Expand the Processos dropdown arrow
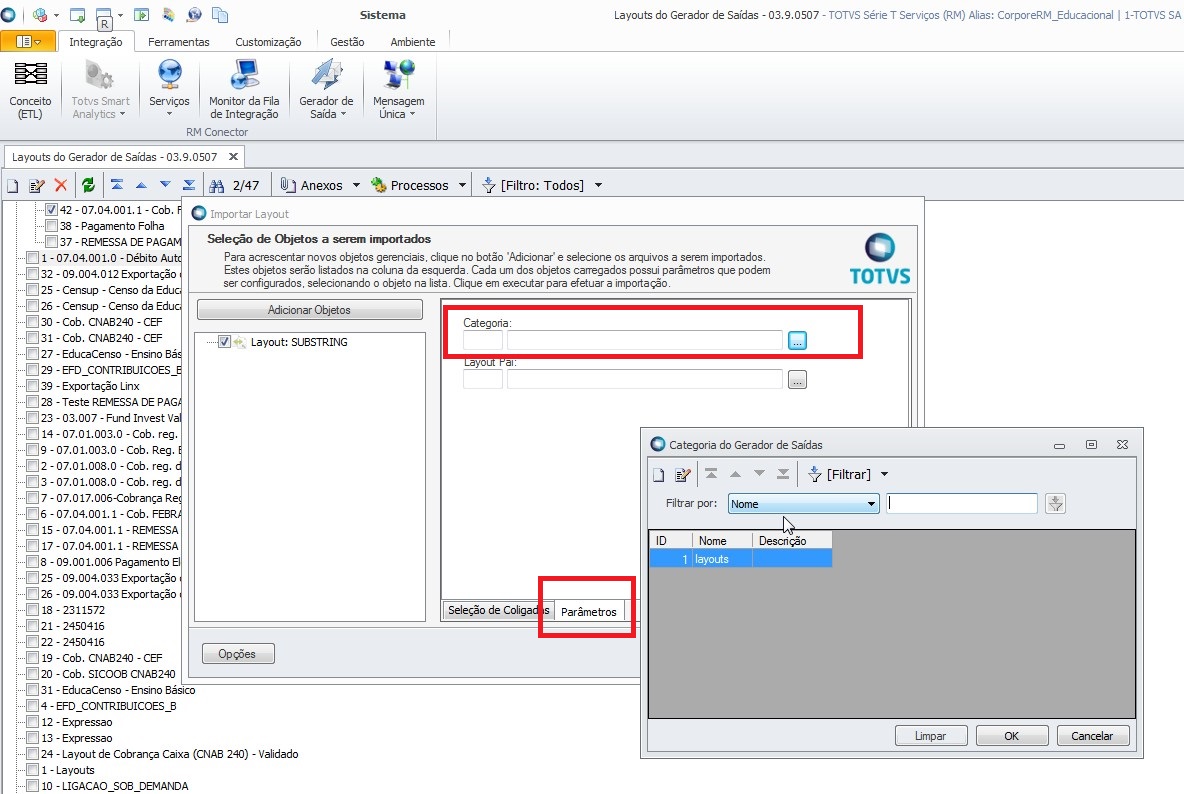1184x794 pixels. [462, 185]
